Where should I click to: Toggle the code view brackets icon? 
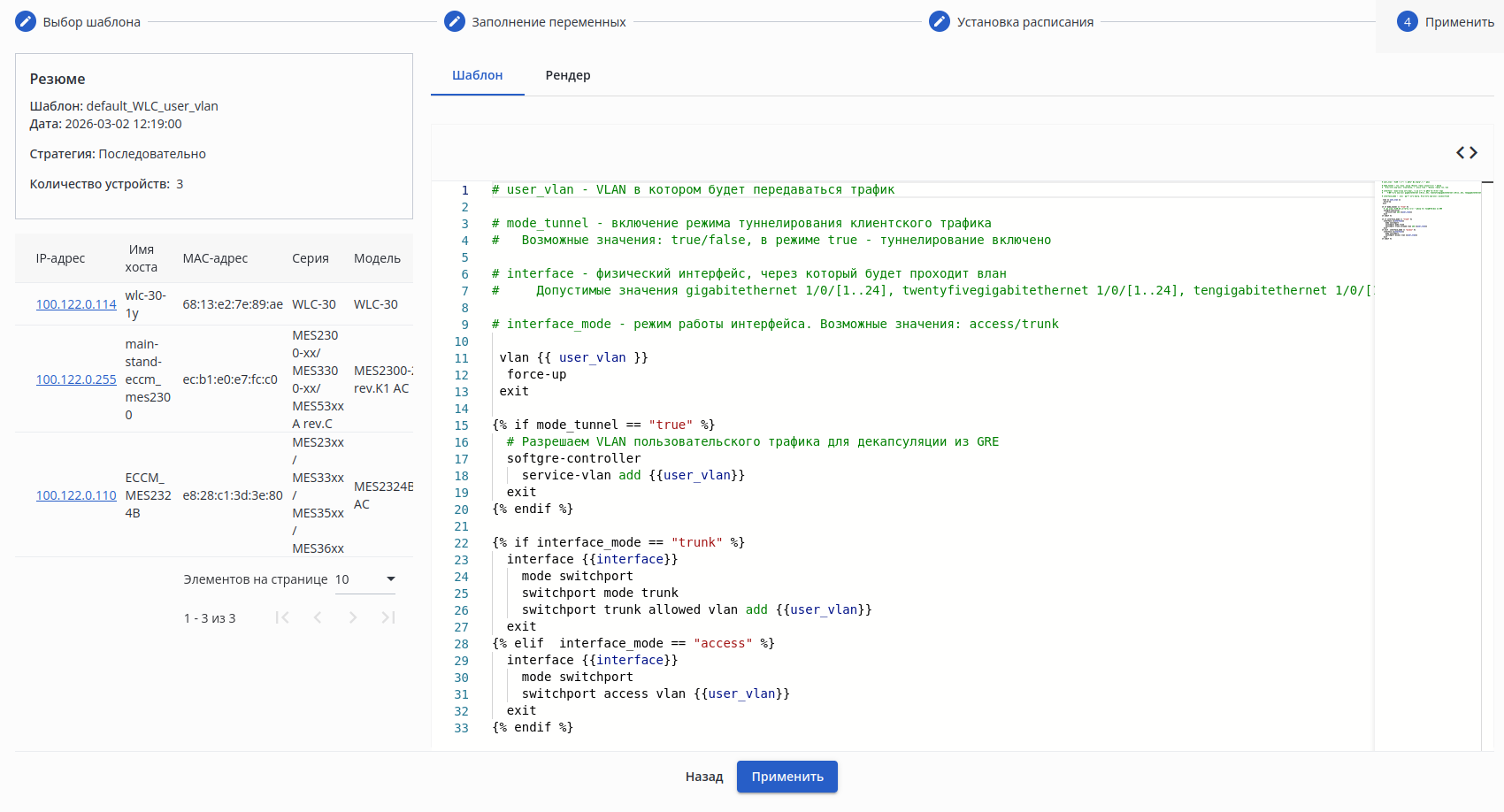pyautogui.click(x=1466, y=153)
